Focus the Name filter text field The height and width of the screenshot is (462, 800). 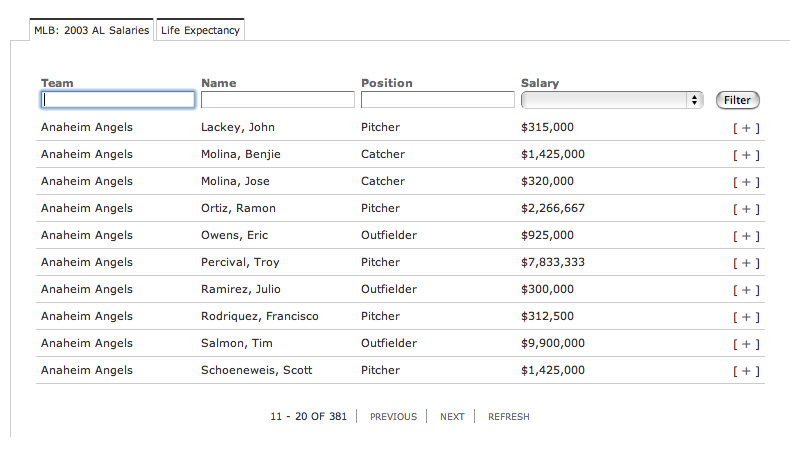(278, 99)
